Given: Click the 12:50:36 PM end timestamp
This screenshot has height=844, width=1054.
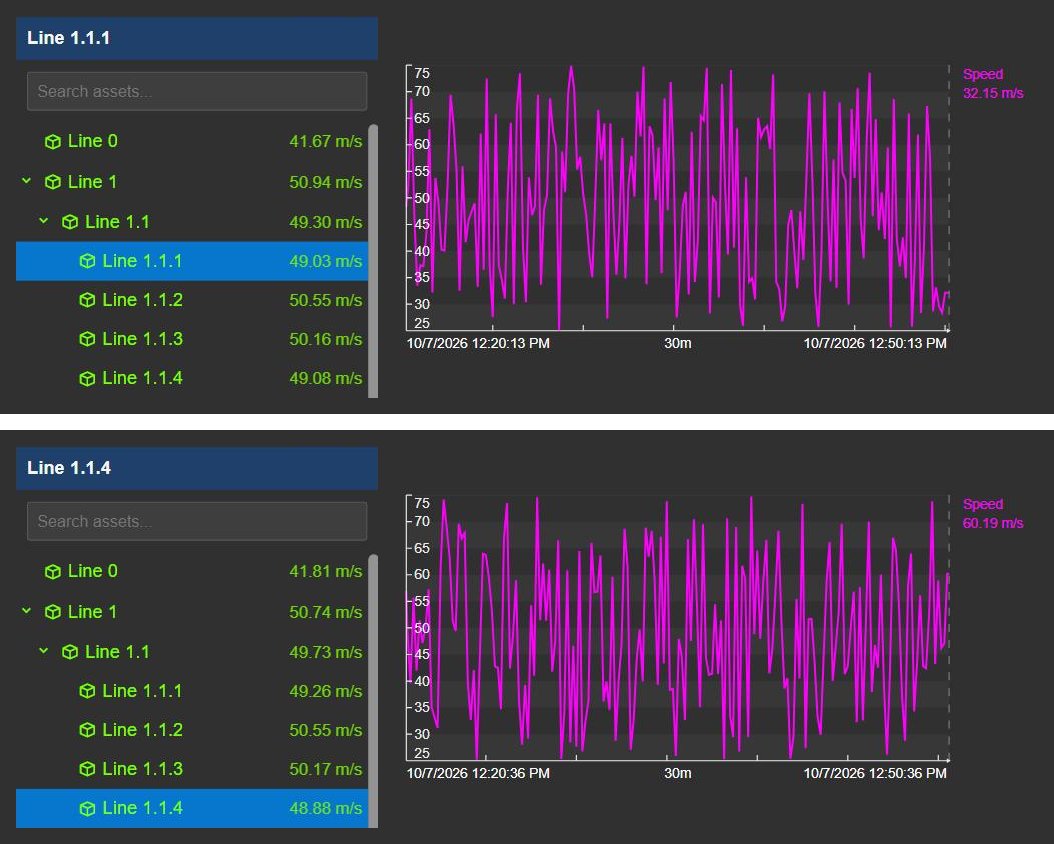Looking at the screenshot, I should tap(875, 773).
